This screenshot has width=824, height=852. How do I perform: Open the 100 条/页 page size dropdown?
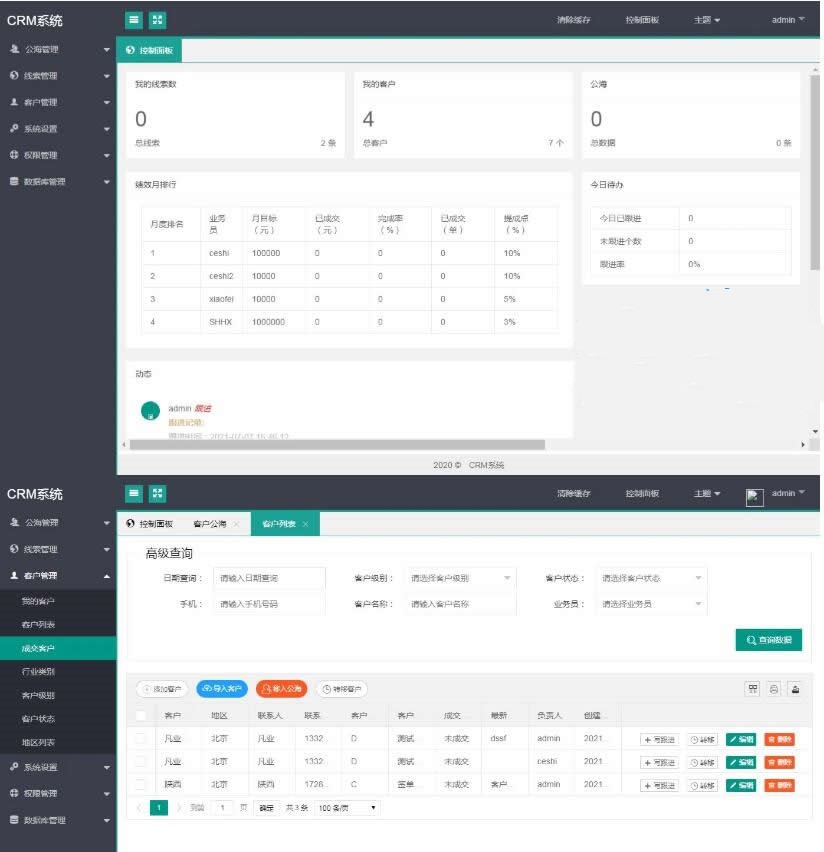coord(347,808)
